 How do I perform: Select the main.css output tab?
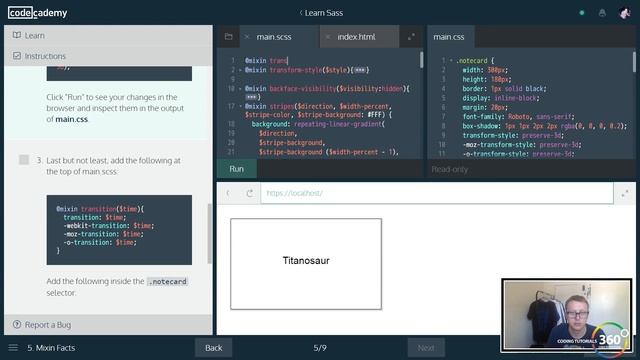[x=449, y=37]
